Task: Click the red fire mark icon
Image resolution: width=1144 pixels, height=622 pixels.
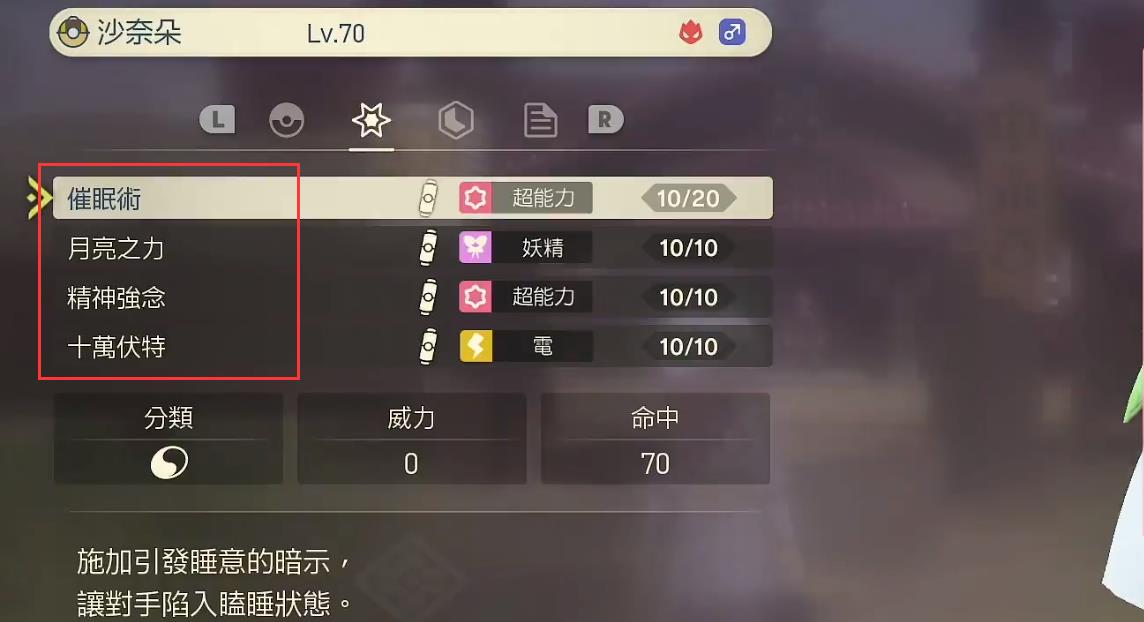Action: 690,32
